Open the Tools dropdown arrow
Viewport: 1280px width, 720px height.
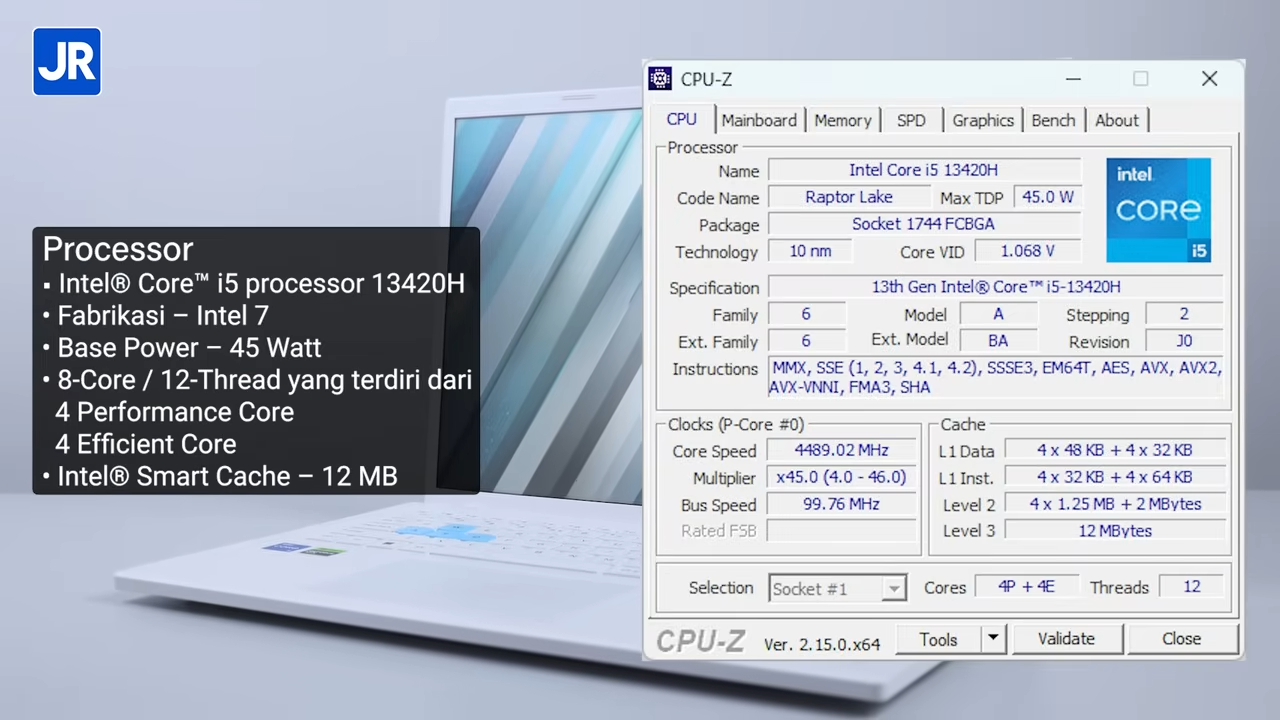pyautogui.click(x=992, y=639)
